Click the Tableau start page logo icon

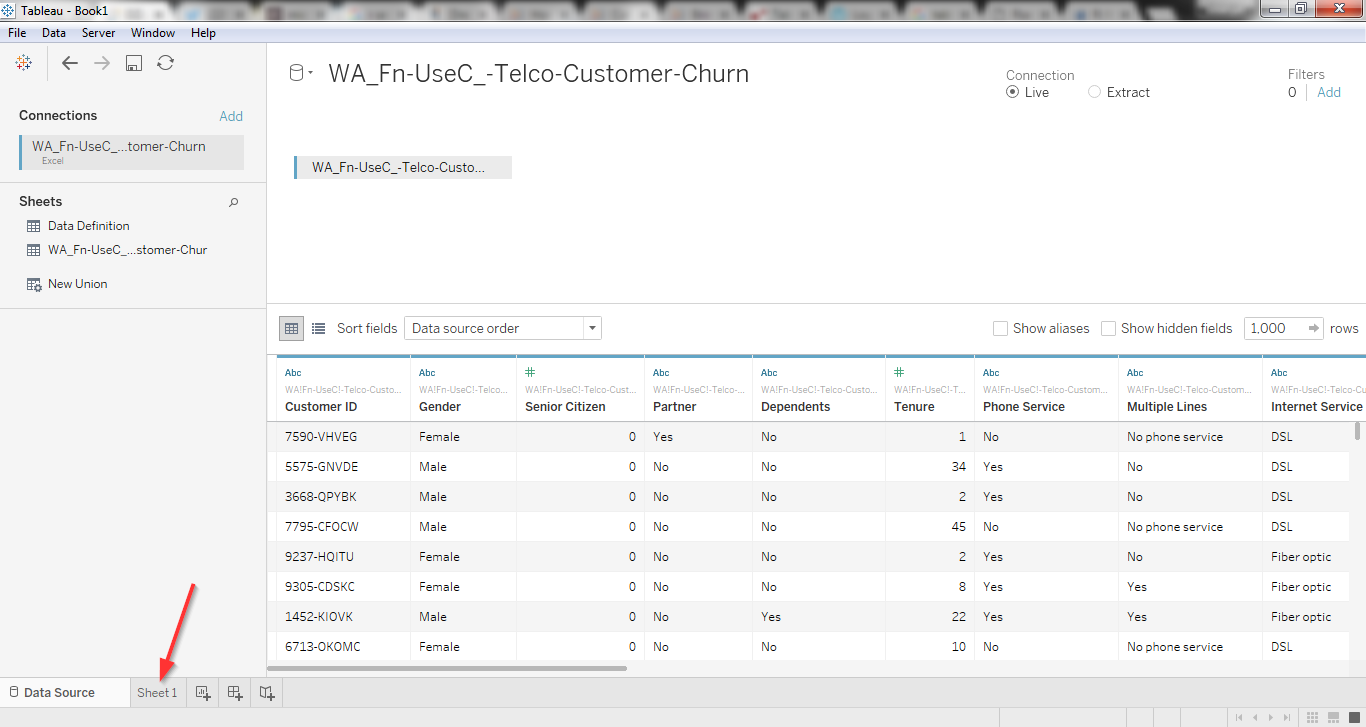pyautogui.click(x=23, y=63)
